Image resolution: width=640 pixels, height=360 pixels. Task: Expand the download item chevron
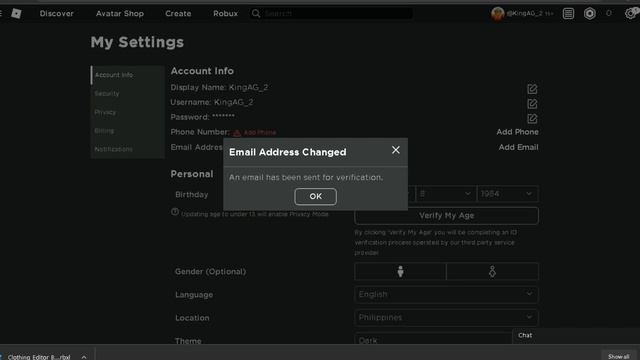[x=84, y=357]
